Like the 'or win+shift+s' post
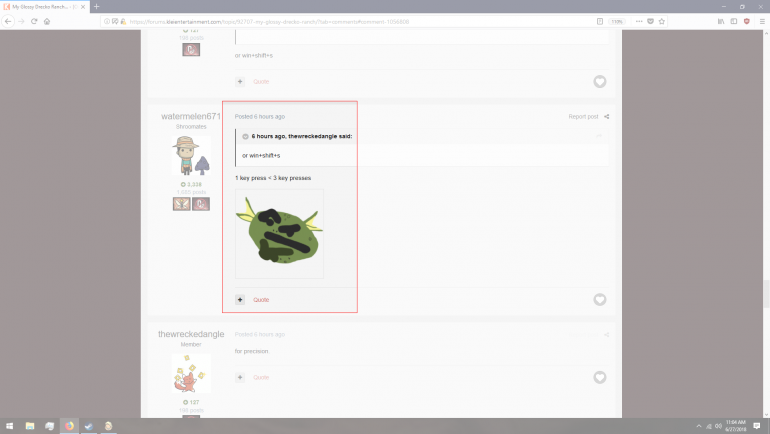770x434 pixels. click(600, 81)
